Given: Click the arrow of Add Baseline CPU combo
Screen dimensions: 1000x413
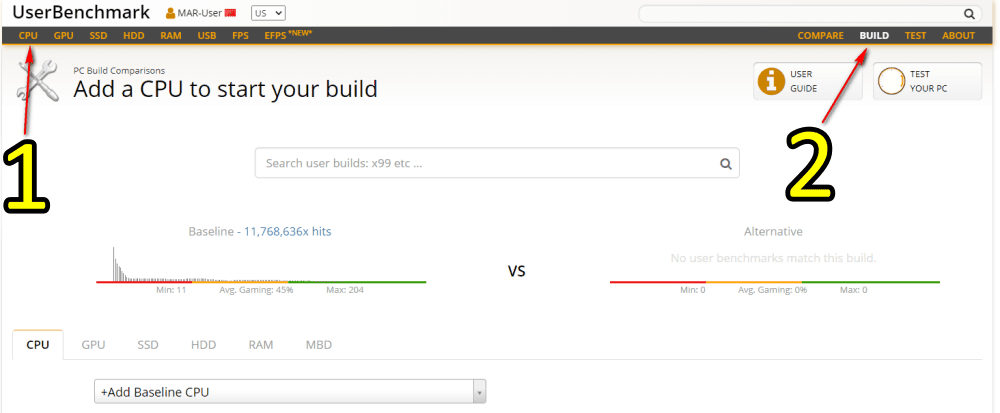Looking at the screenshot, I should [480, 392].
